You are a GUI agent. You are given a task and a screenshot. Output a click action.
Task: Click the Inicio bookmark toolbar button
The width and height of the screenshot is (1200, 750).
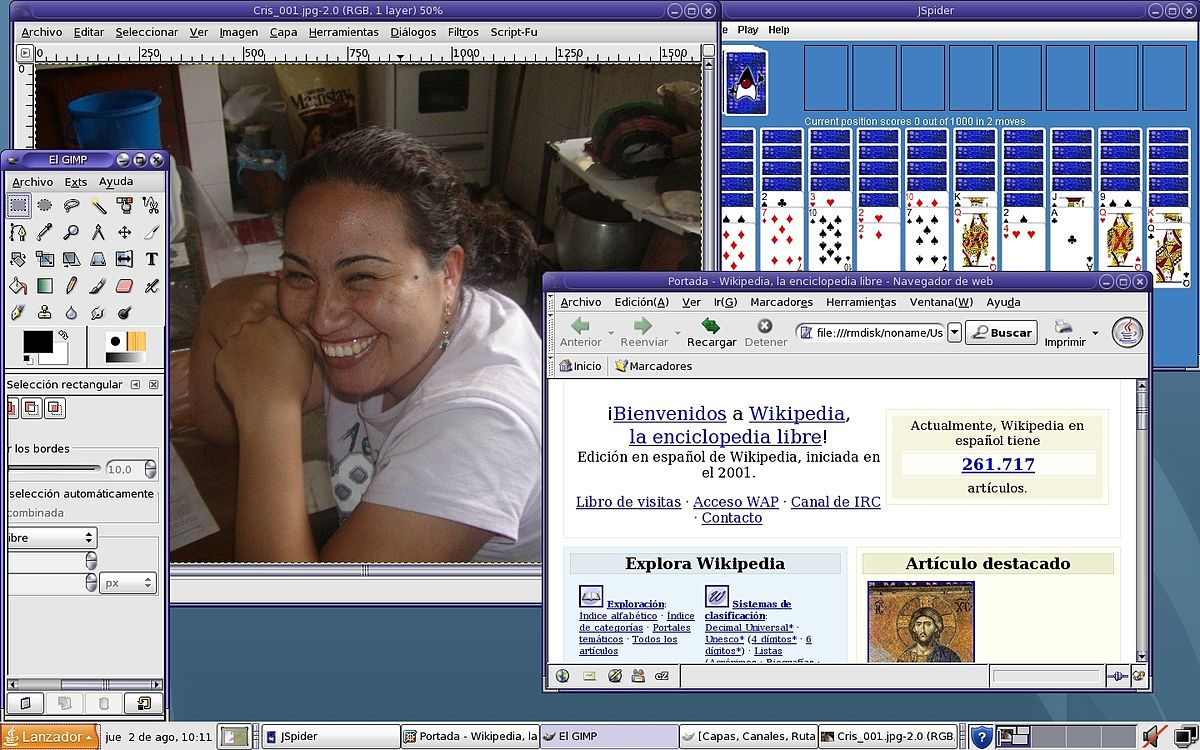(x=580, y=366)
